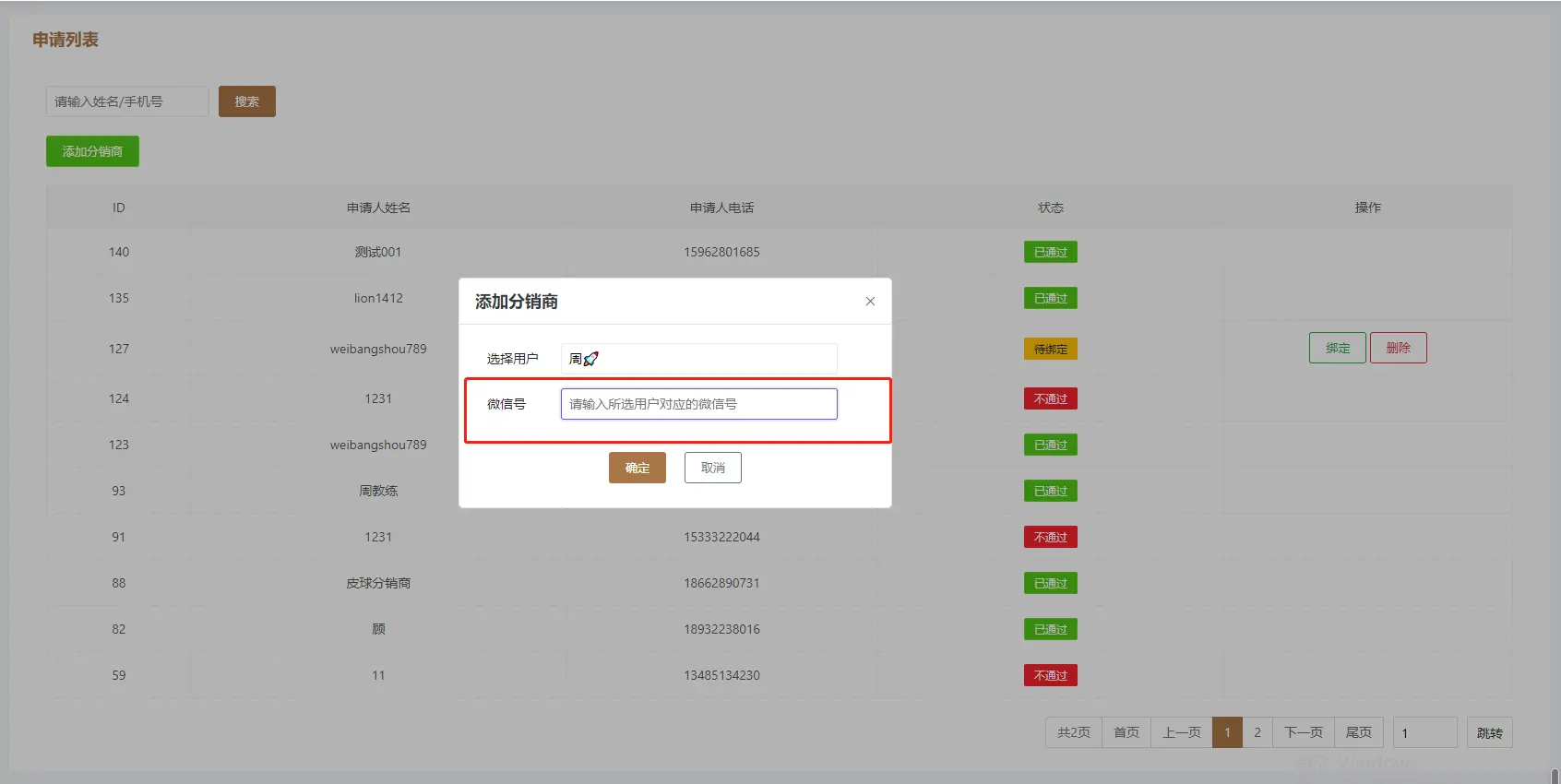Screen dimensions: 1561x784
Task: Select page 1 in pagination
Action: 1227,732
